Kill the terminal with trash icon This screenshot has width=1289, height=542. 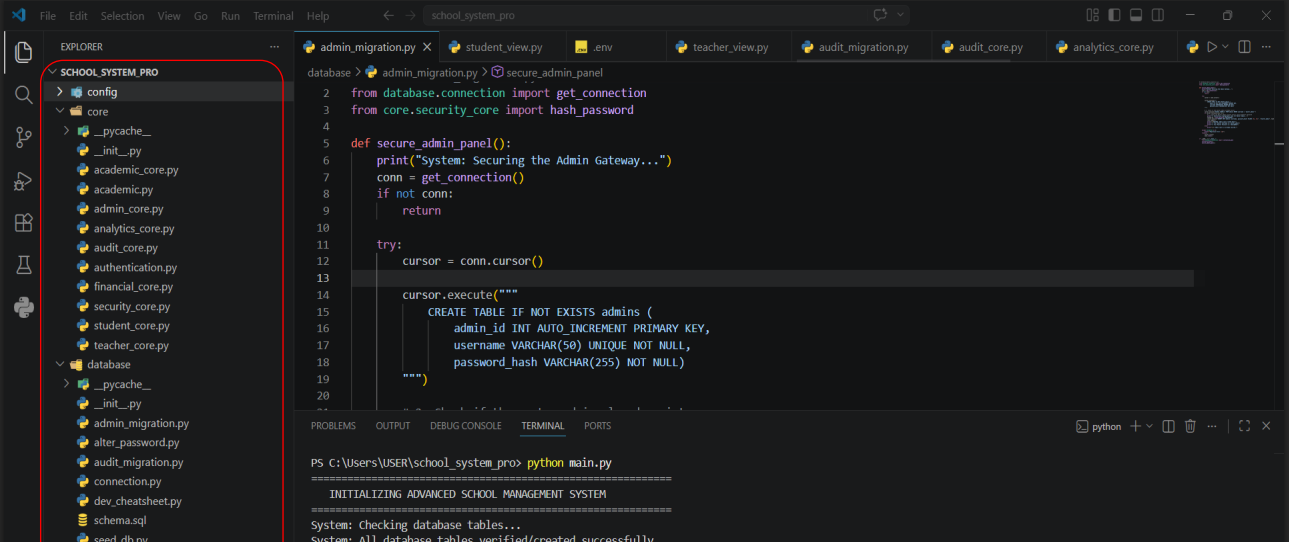coord(1190,426)
